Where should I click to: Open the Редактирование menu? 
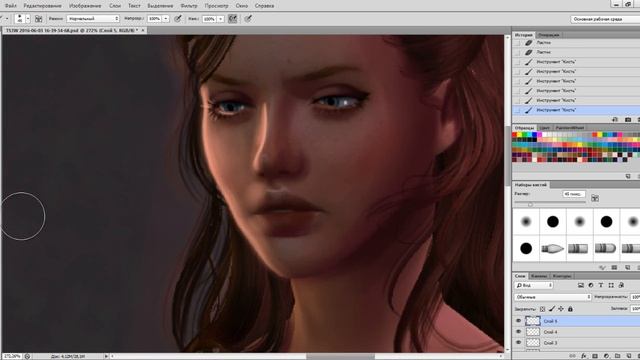(42, 6)
